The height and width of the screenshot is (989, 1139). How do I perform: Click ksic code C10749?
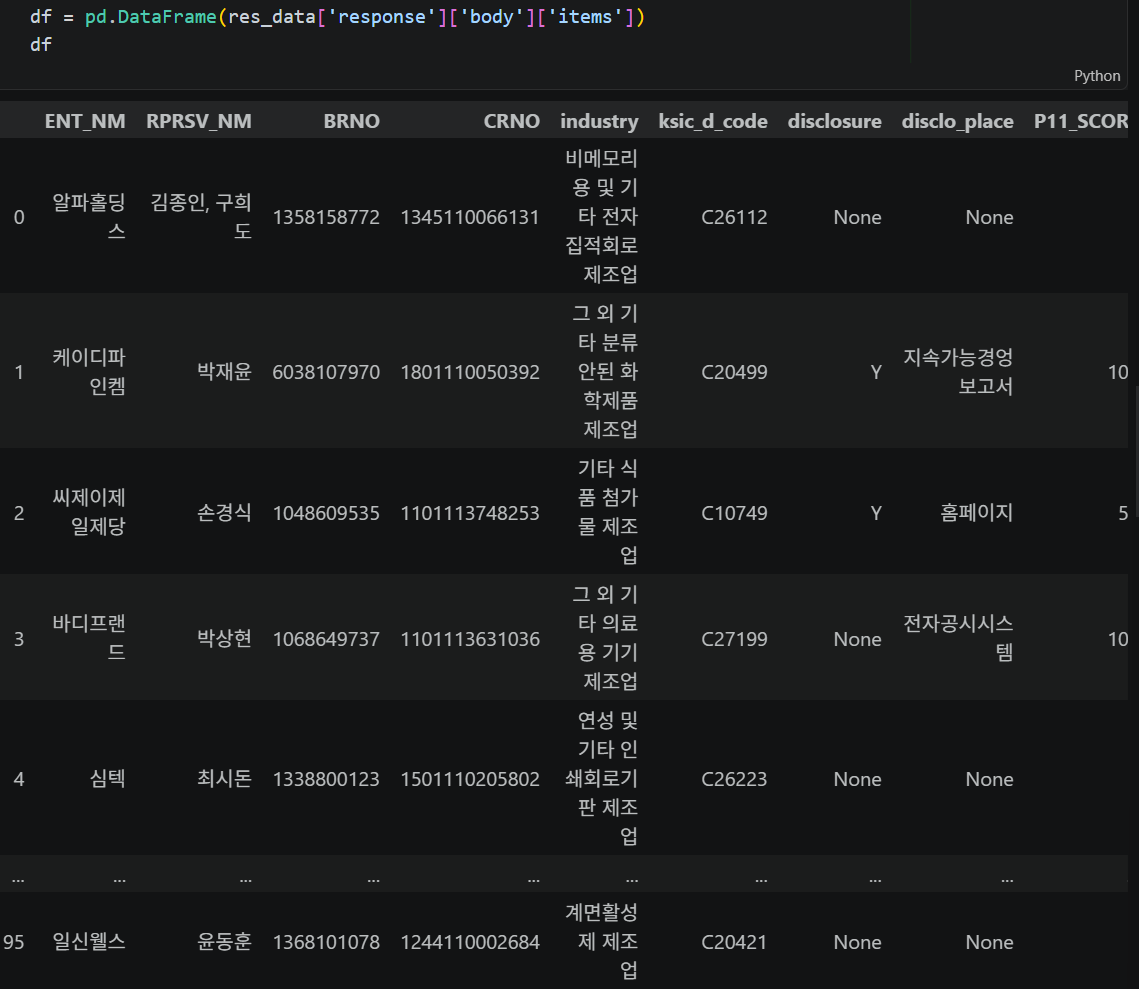[734, 513]
